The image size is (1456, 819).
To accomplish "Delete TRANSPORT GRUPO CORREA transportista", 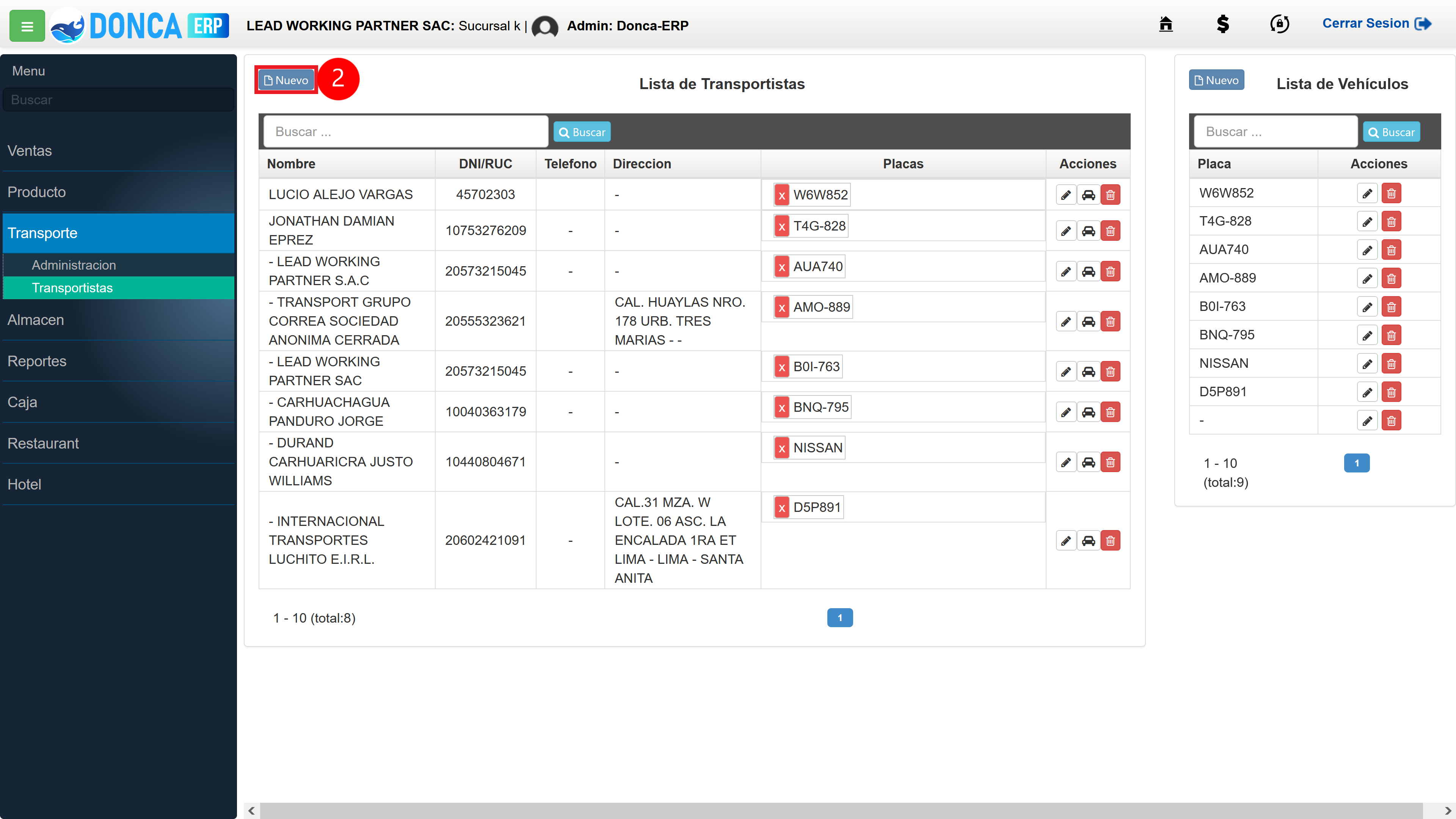I will tap(1111, 322).
